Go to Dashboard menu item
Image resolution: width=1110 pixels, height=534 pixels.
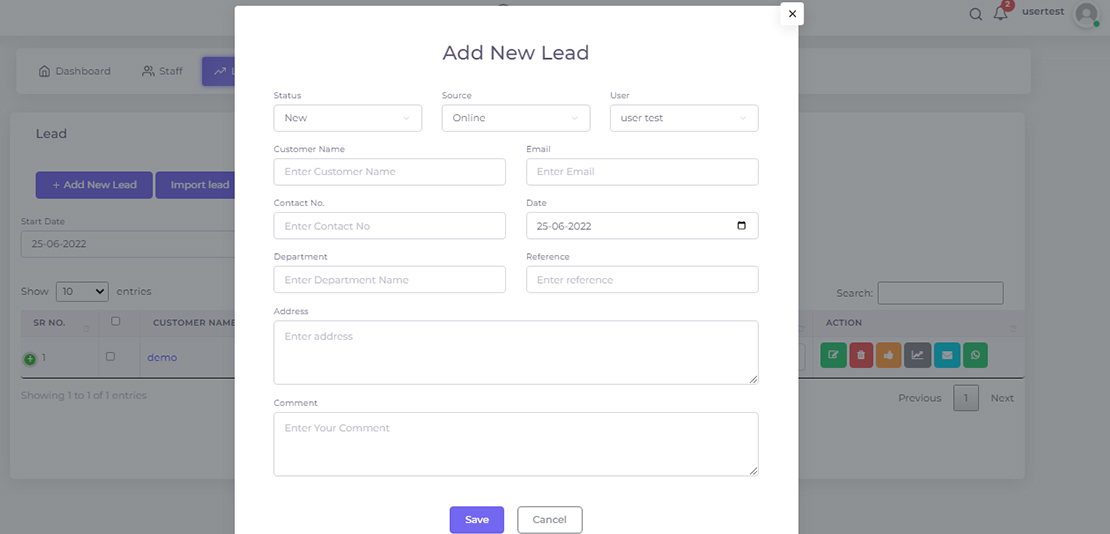click(x=74, y=71)
